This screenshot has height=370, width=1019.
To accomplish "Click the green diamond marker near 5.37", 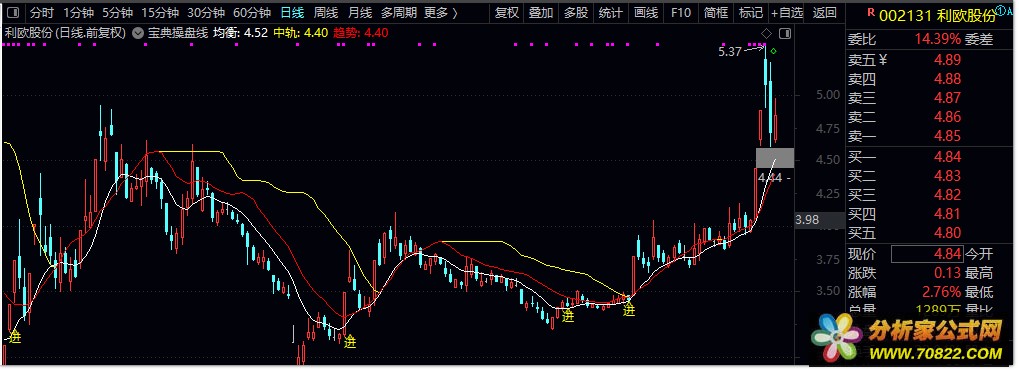I will [774, 51].
